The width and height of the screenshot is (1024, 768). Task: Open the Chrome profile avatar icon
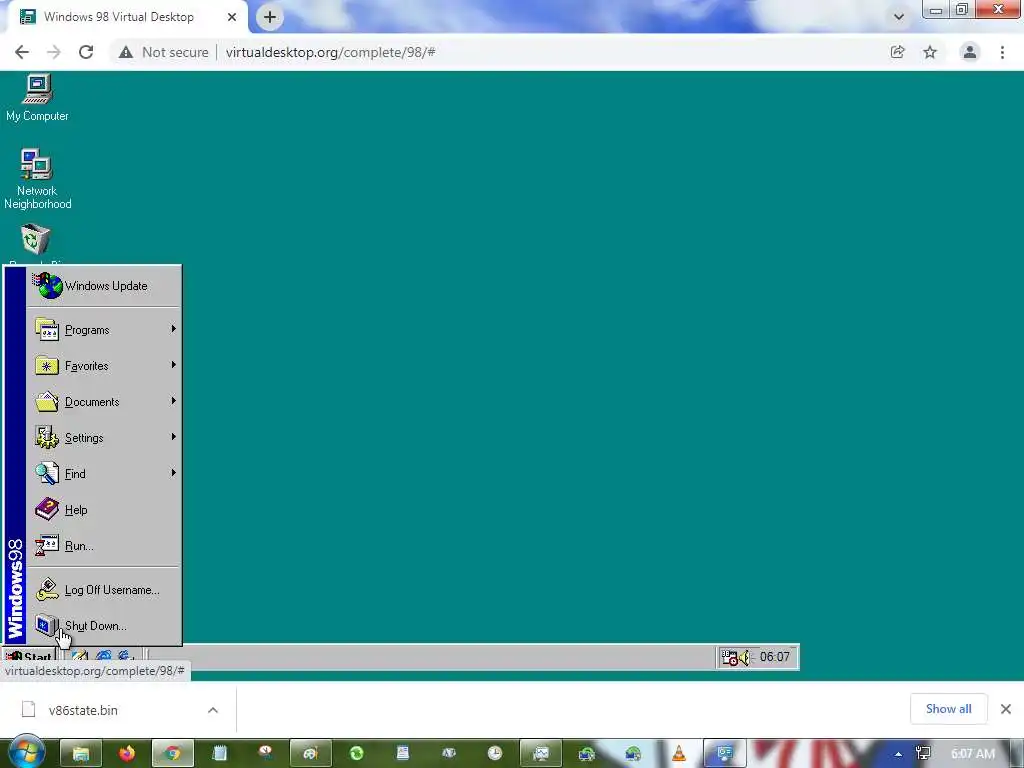pos(970,52)
